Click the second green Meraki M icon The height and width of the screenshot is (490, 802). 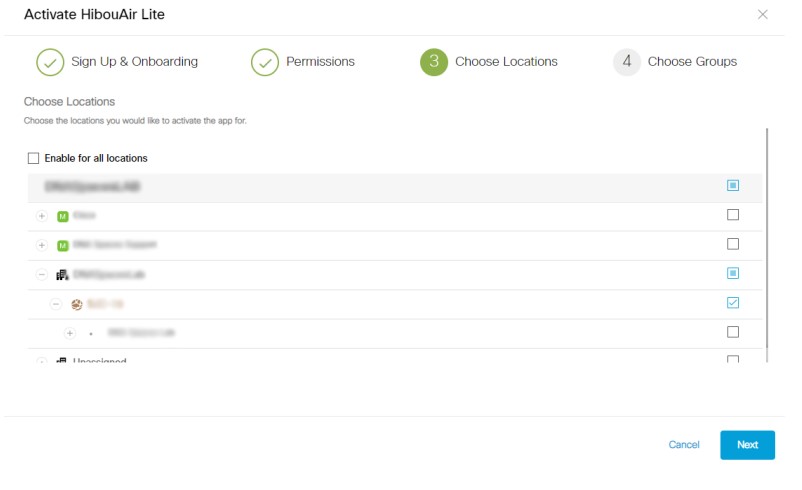62,246
